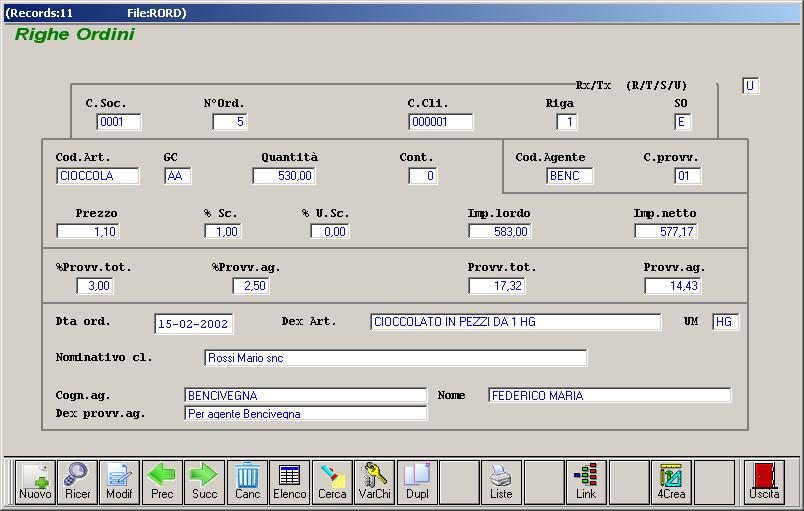Click Nominativo cl. field Rossi Mario snc
Viewport: 804px width, 511px height.
[x=395, y=358]
